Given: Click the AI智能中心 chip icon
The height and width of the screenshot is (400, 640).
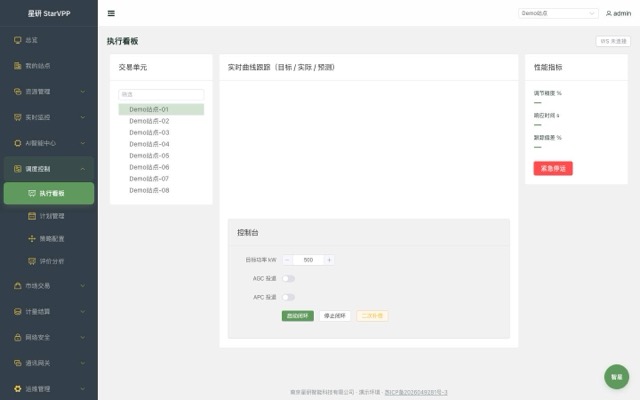Looking at the screenshot, I should (x=18, y=143).
